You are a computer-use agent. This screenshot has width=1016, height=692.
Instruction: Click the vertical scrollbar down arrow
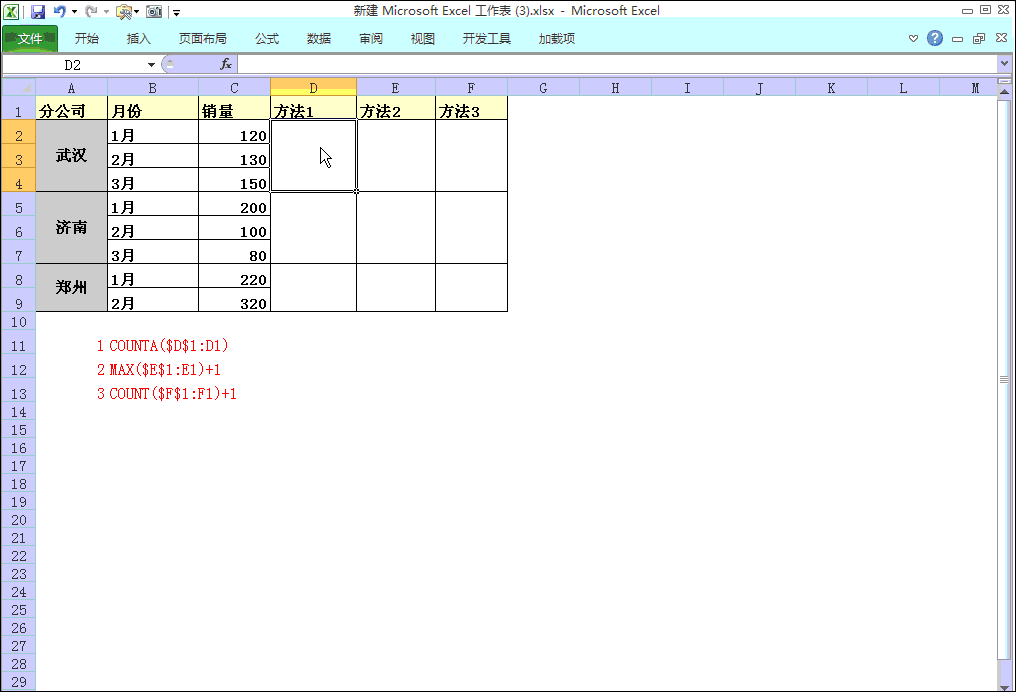[1004, 686]
